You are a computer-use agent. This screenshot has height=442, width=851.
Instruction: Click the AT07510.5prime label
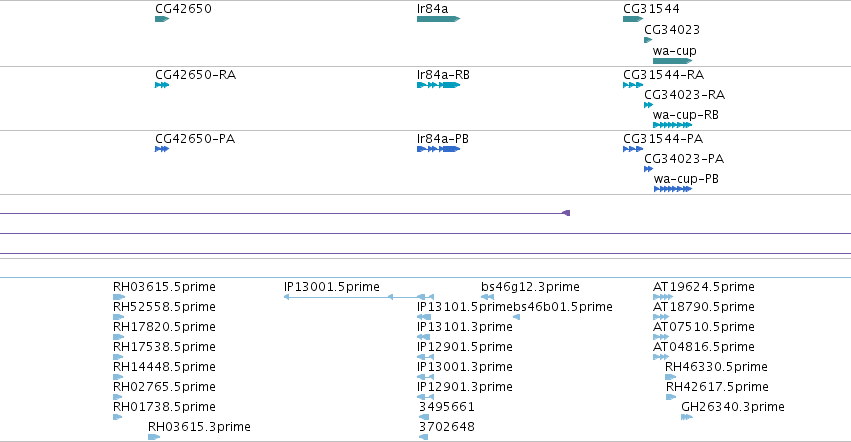pyautogui.click(x=704, y=327)
